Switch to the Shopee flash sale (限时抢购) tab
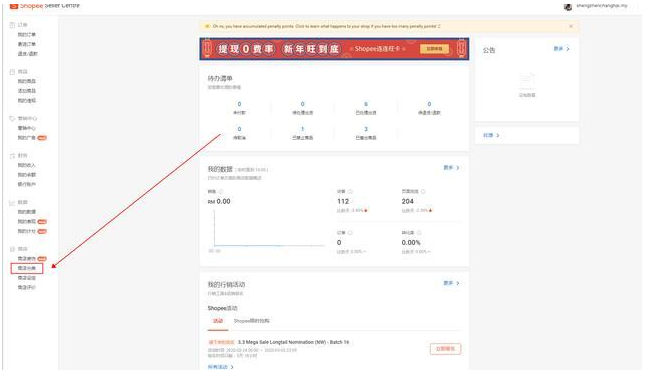645x373 pixels. tap(251, 321)
